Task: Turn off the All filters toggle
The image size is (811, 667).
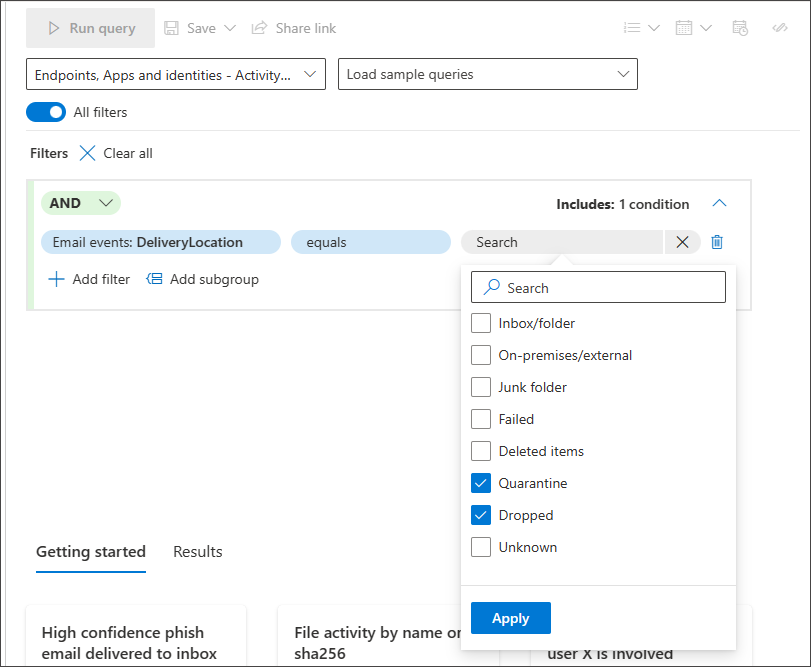Action: coord(46,112)
